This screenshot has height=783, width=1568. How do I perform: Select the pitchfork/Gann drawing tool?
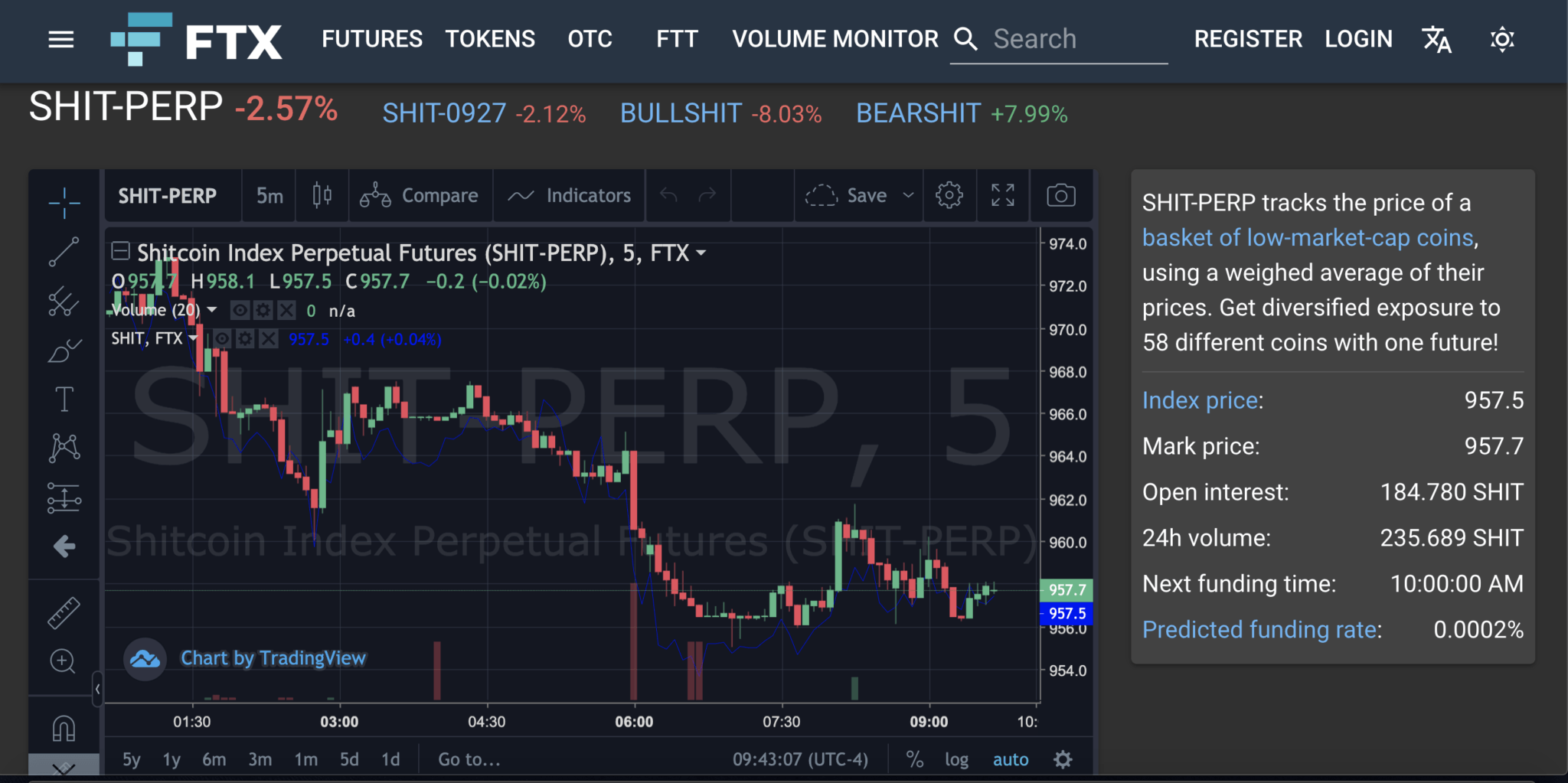(x=64, y=302)
